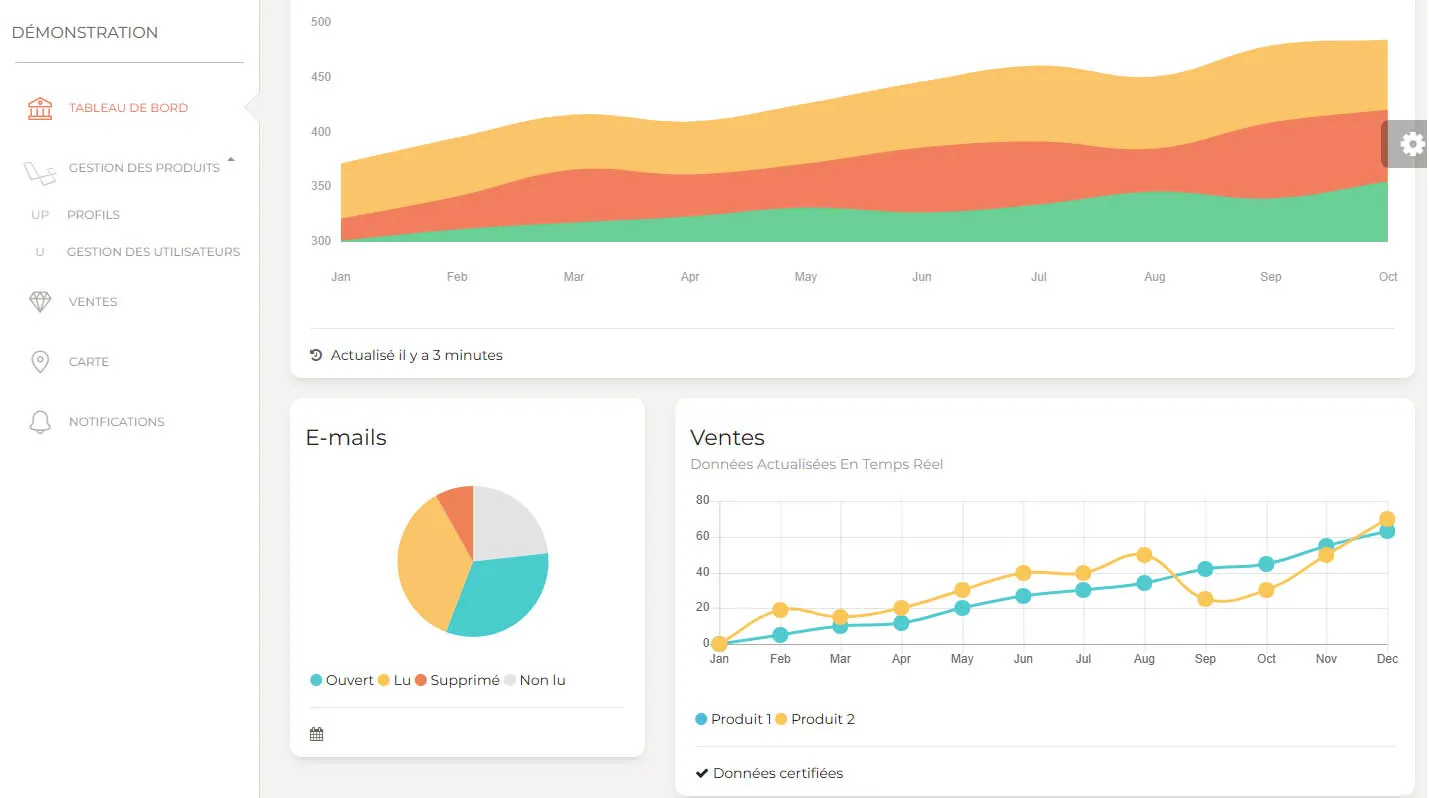Click the calendar icon under E-mails chart
This screenshot has width=1429, height=798.
(317, 735)
